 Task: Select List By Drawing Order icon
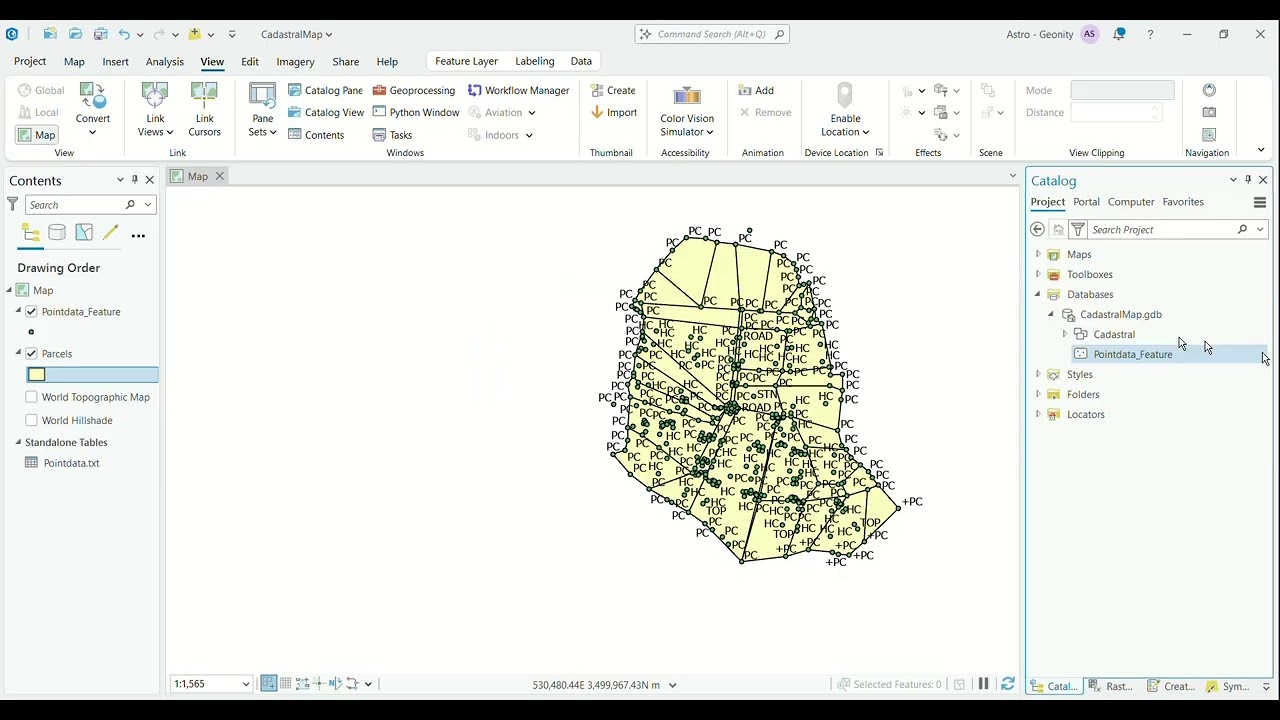point(31,234)
